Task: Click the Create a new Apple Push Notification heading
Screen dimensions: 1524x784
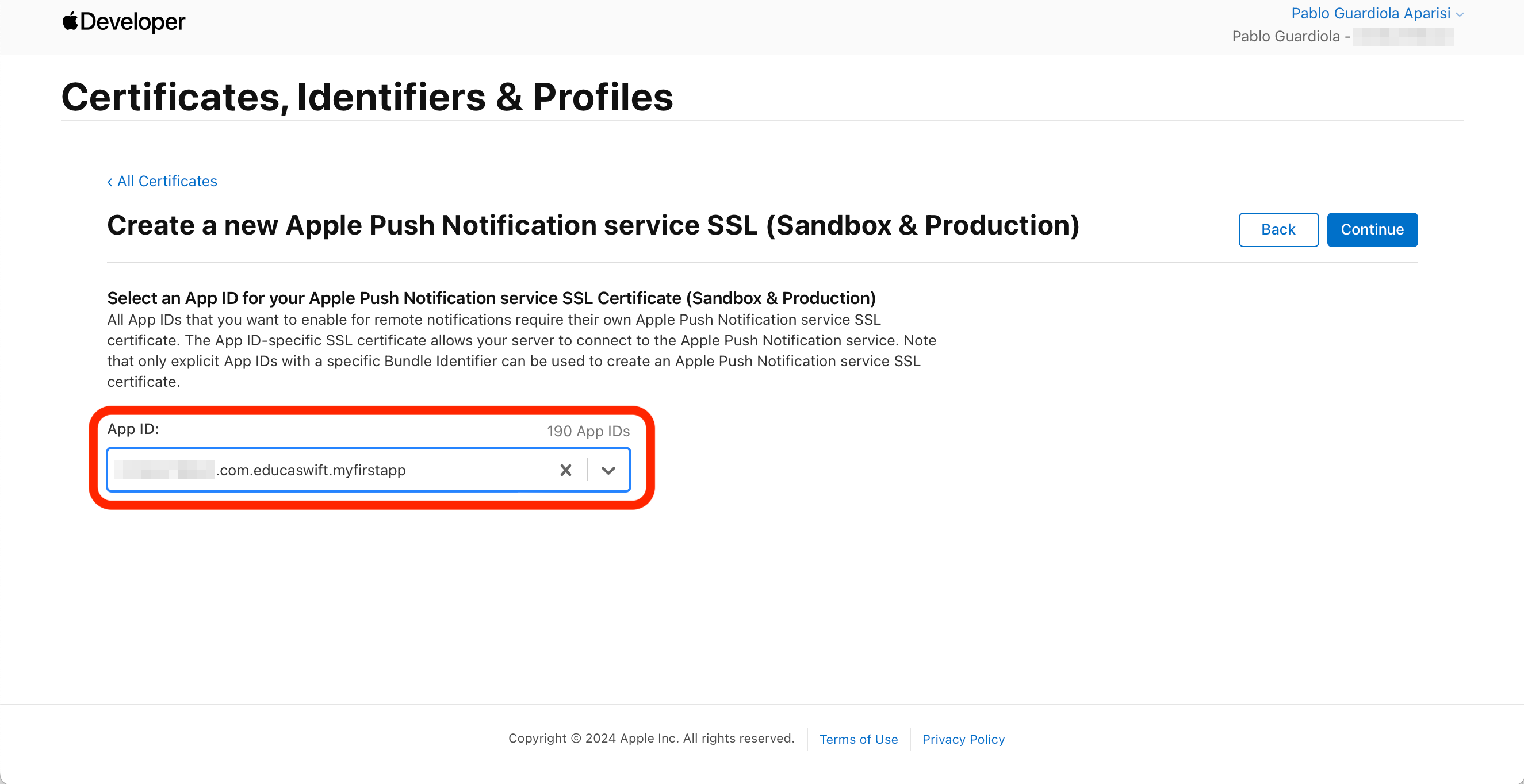Action: (593, 225)
